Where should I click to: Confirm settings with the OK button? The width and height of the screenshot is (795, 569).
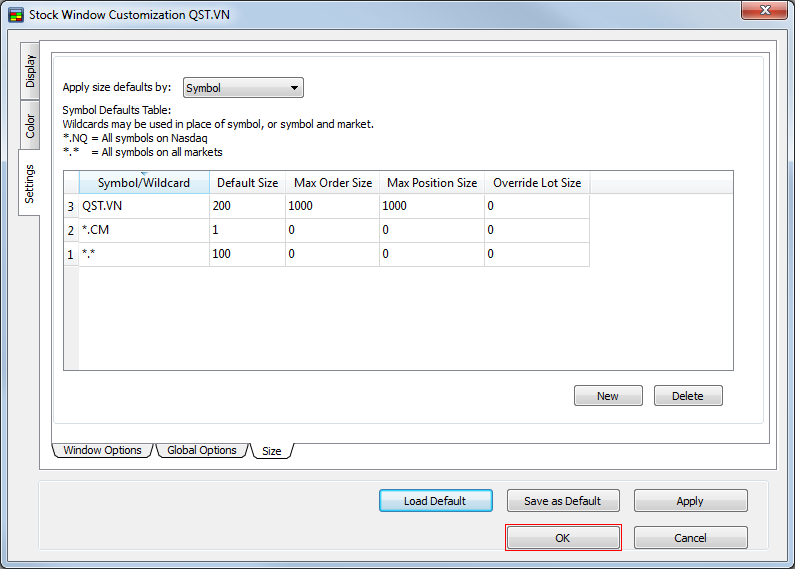tap(563, 538)
